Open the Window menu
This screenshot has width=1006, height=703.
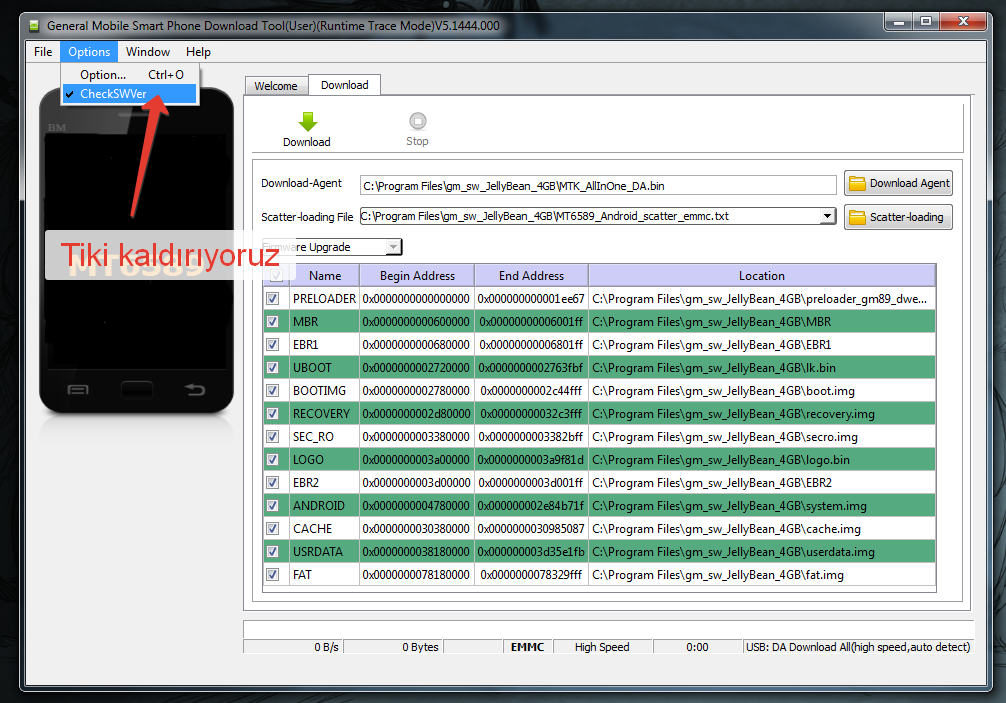tap(148, 52)
